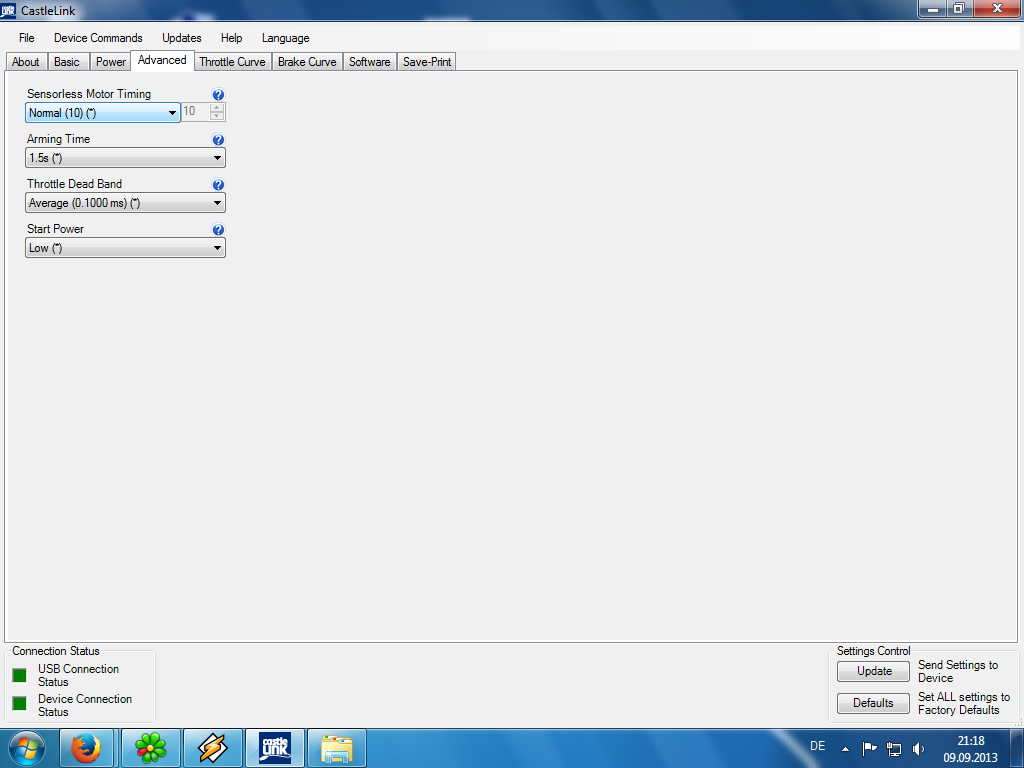
Task: Click the Throttle Dead Band label
Action: [x=74, y=184]
